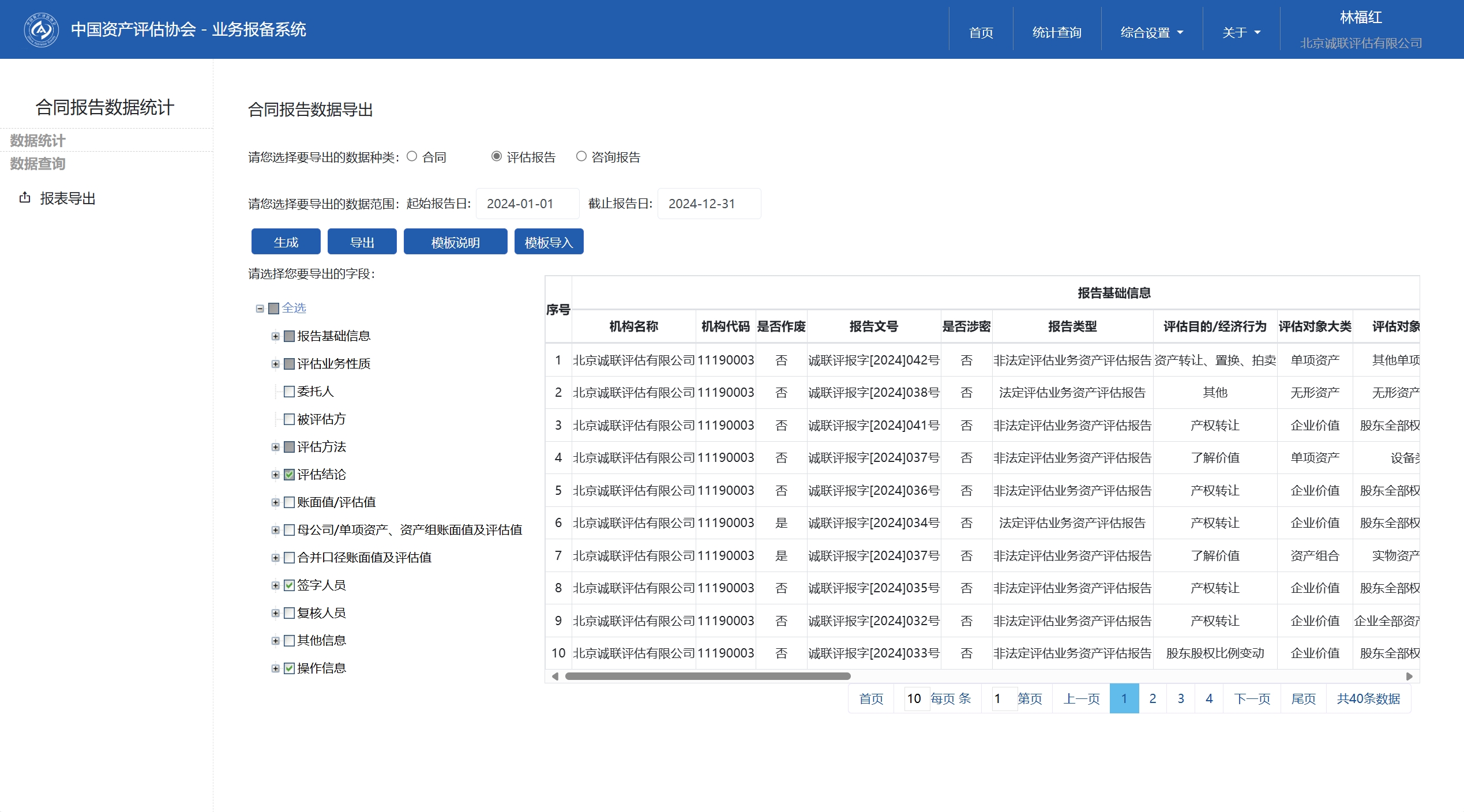Click the scrollbar right arrow icon
This screenshot has height=812, width=1464.
coord(1409,676)
